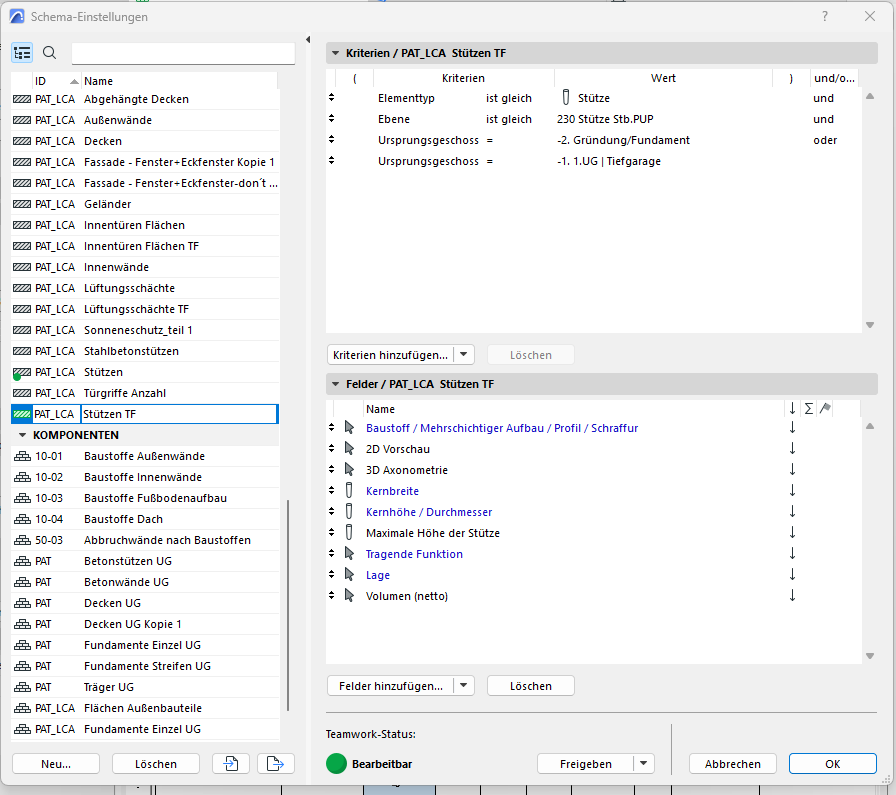Screen dimensions: 896x795
Task: Click the Neu button to create scheme
Action: coord(55,763)
